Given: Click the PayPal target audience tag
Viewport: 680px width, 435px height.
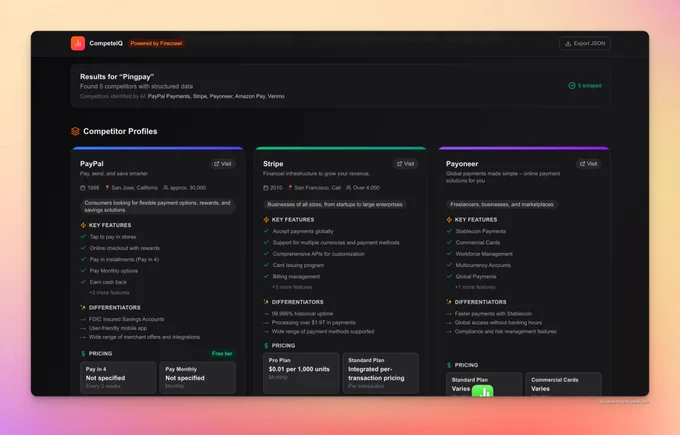Looking at the screenshot, I should (157, 206).
